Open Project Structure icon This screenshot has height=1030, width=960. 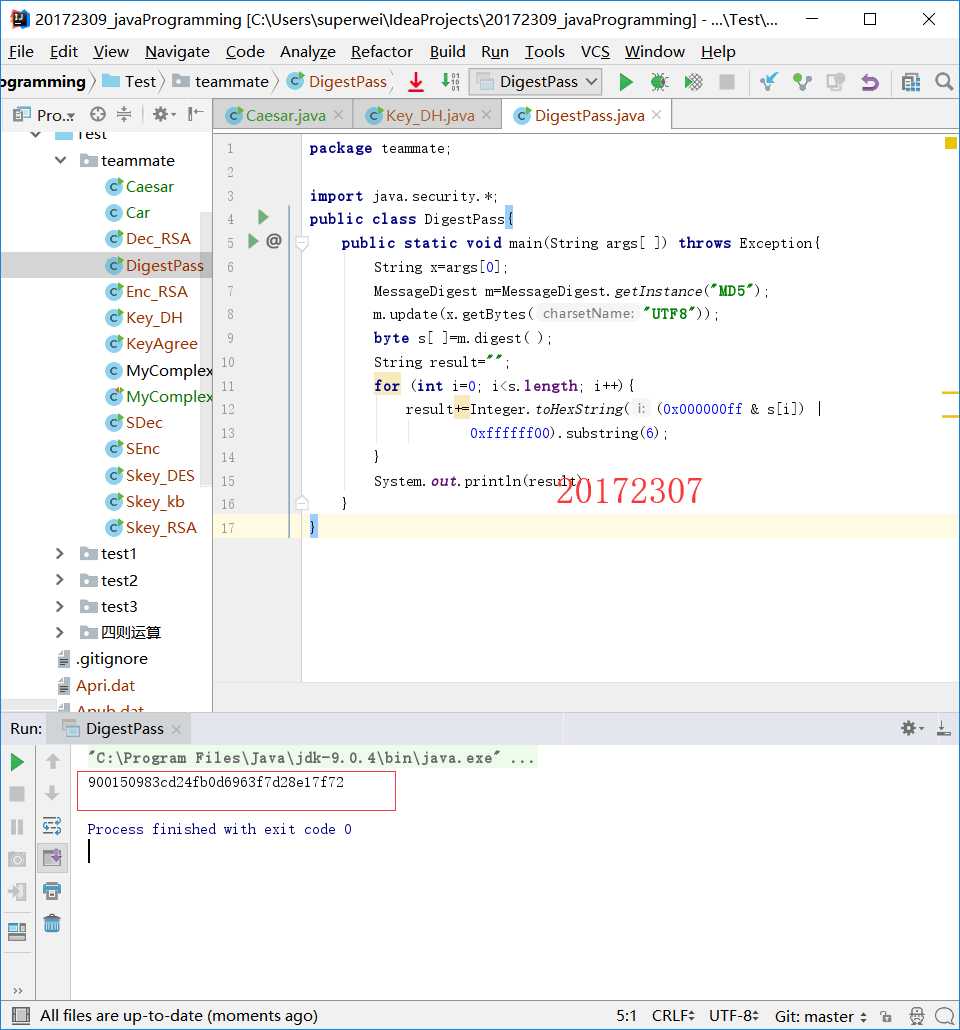[x=911, y=82]
